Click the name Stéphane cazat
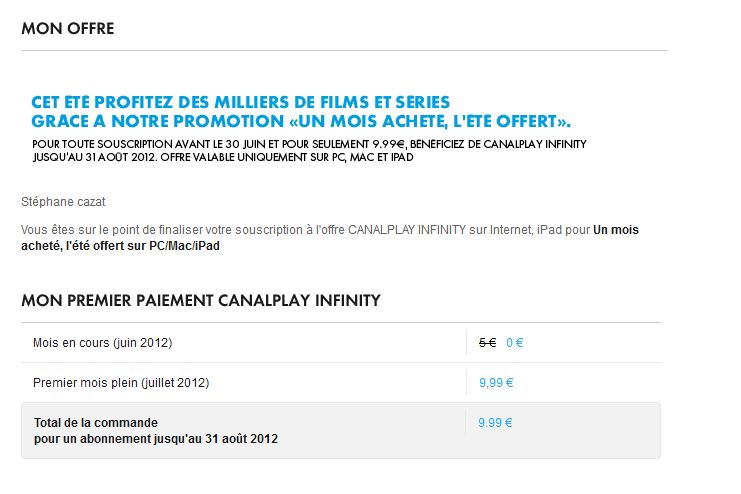This screenshot has height=494, width=741. coord(63,202)
